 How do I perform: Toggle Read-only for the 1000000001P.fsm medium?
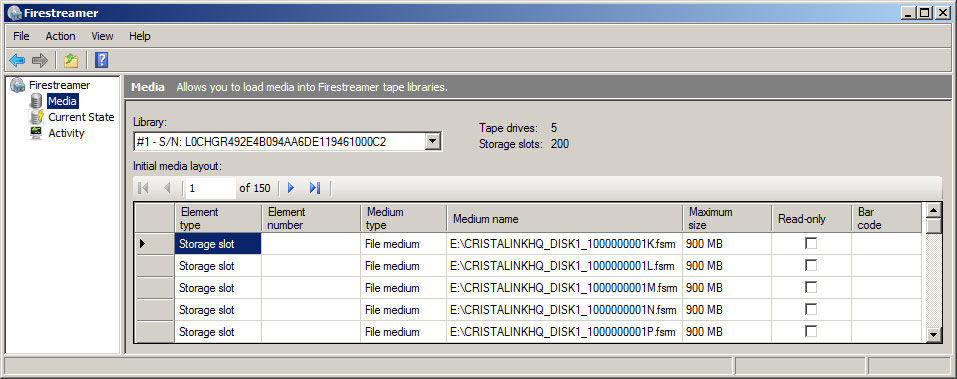811,331
